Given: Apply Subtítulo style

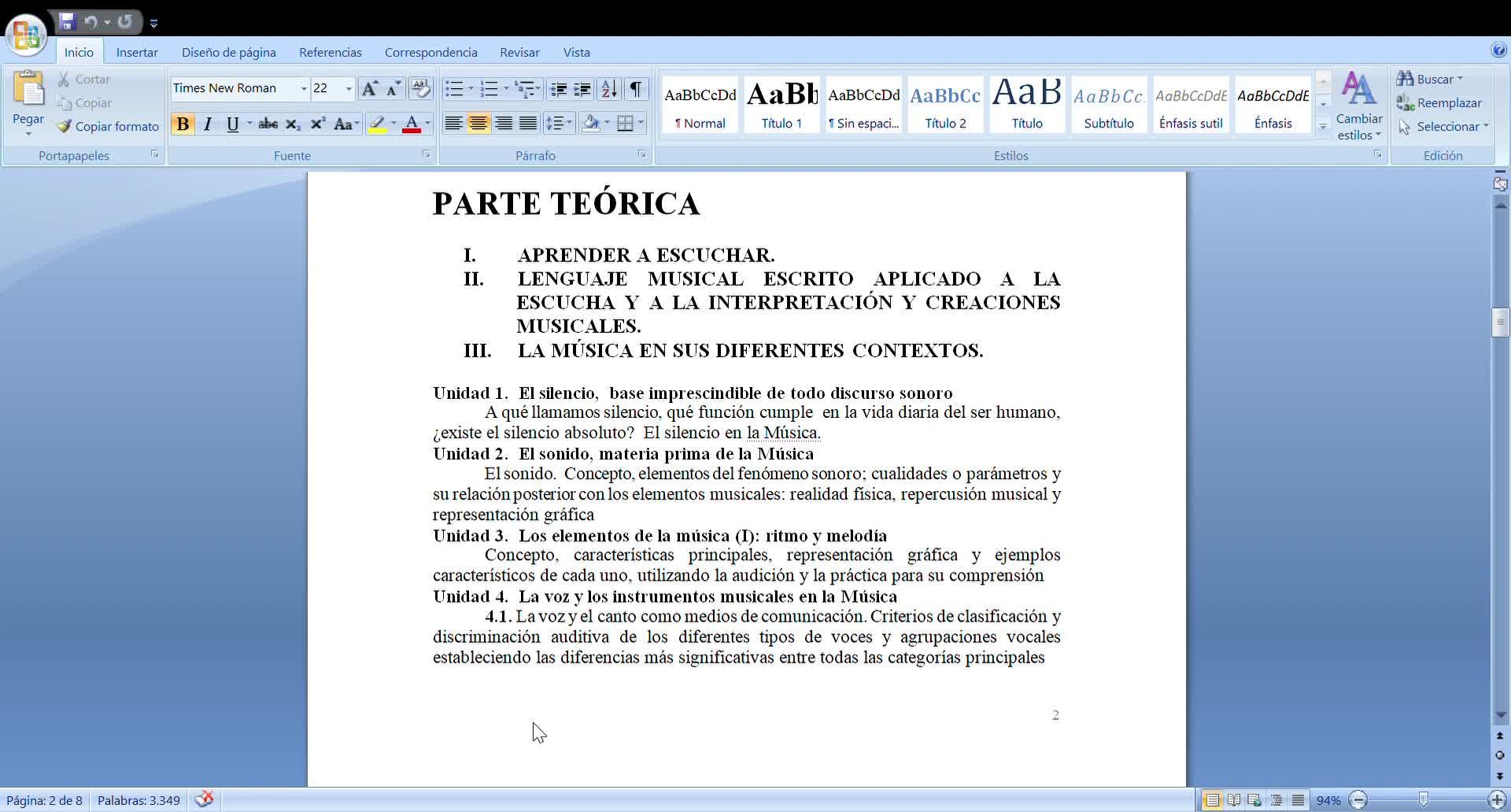Looking at the screenshot, I should (x=1110, y=105).
